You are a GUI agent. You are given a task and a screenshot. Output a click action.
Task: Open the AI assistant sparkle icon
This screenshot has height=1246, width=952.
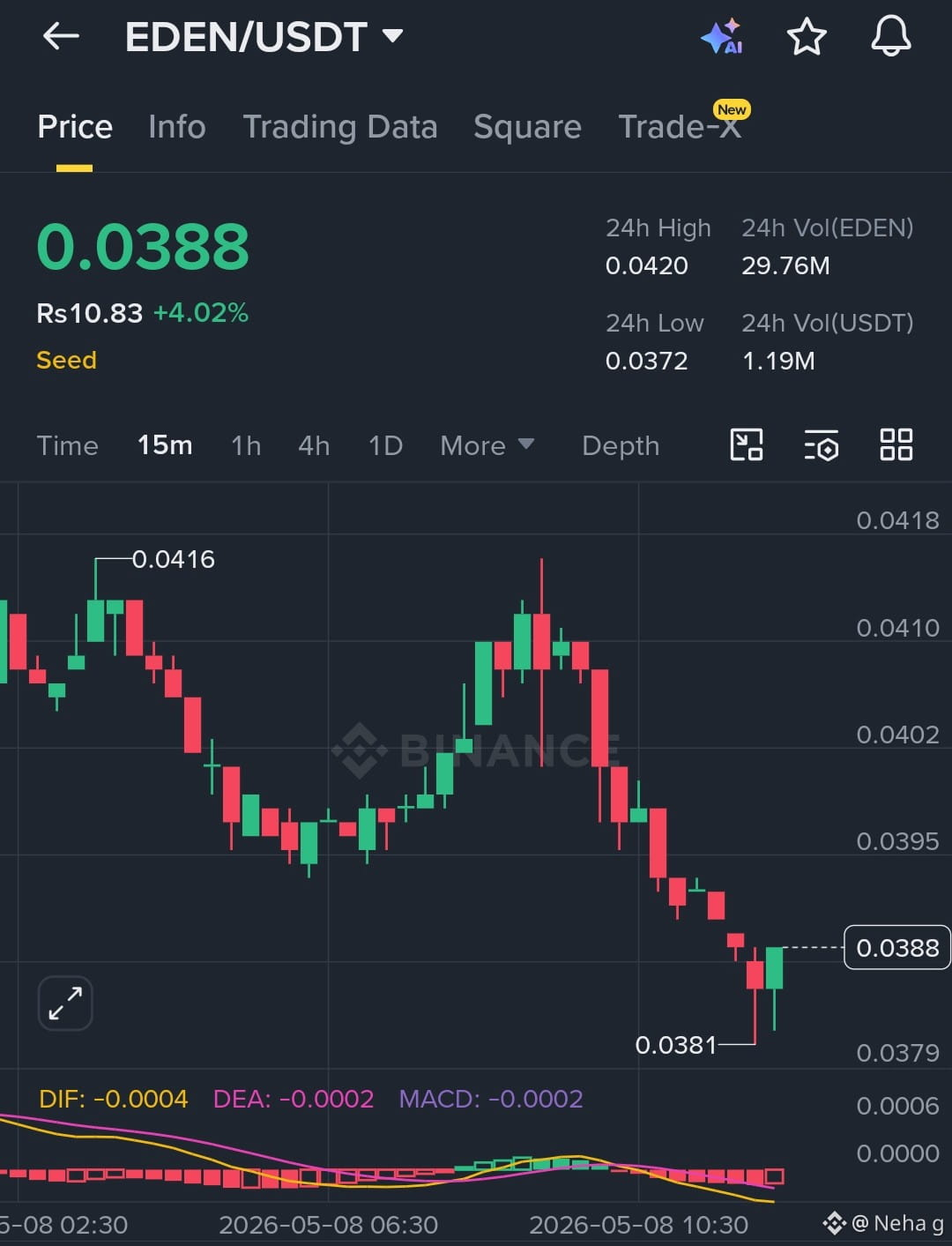[x=721, y=36]
